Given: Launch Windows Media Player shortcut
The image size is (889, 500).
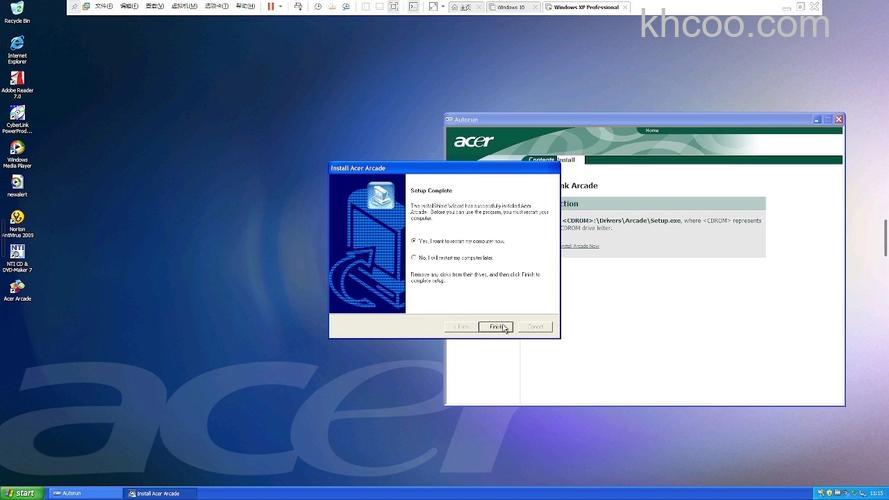Looking at the screenshot, I should pos(17,149).
